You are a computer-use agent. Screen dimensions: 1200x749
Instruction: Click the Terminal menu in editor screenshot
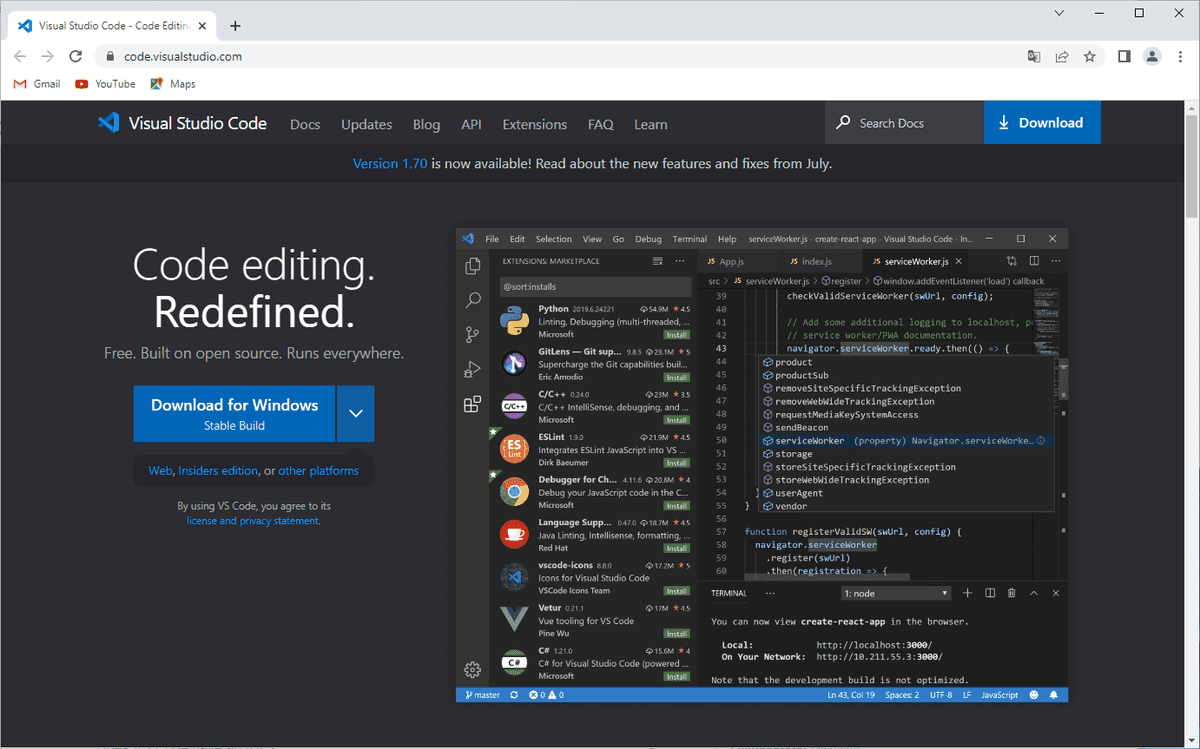(689, 239)
